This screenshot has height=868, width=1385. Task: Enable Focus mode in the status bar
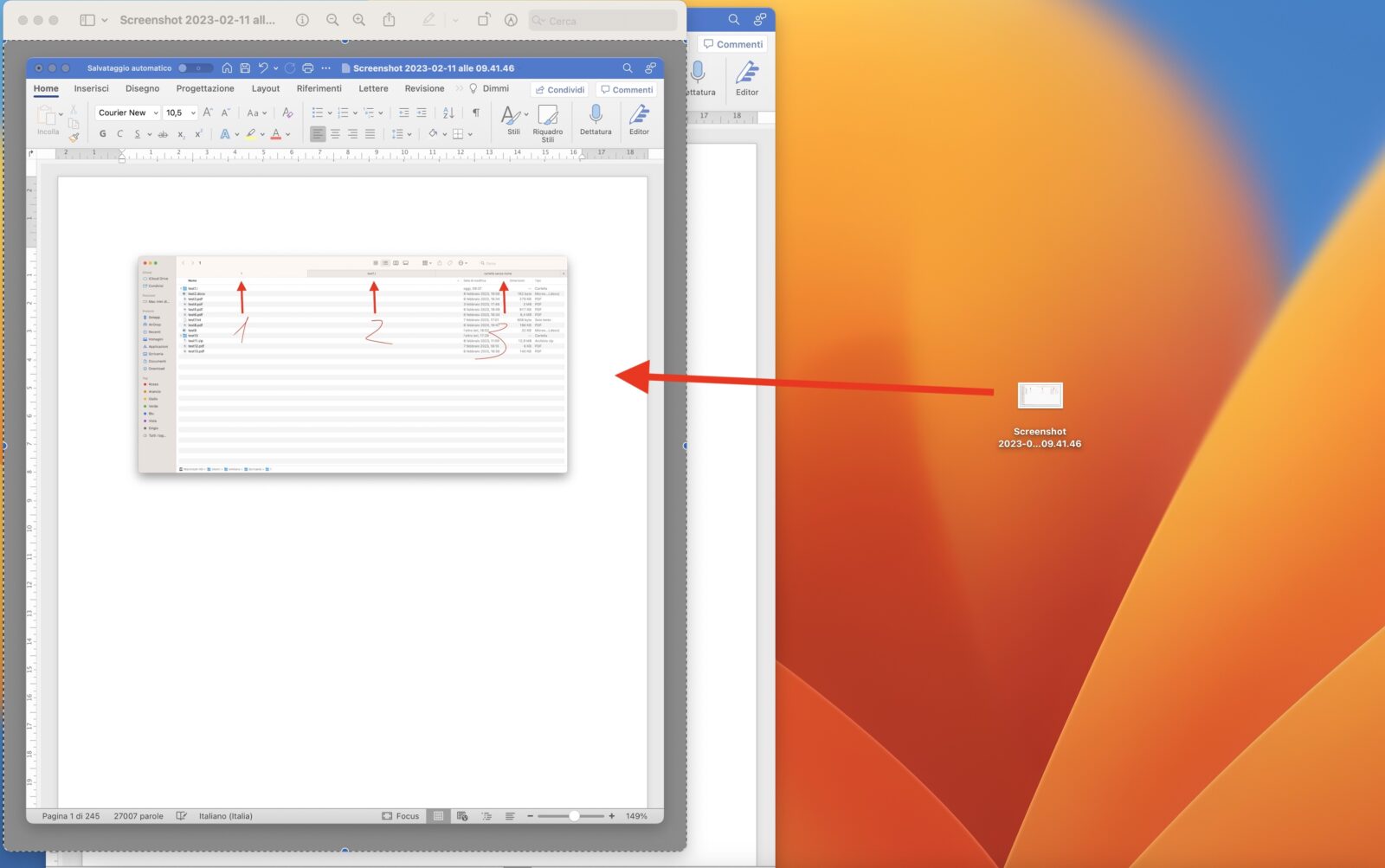point(401,815)
